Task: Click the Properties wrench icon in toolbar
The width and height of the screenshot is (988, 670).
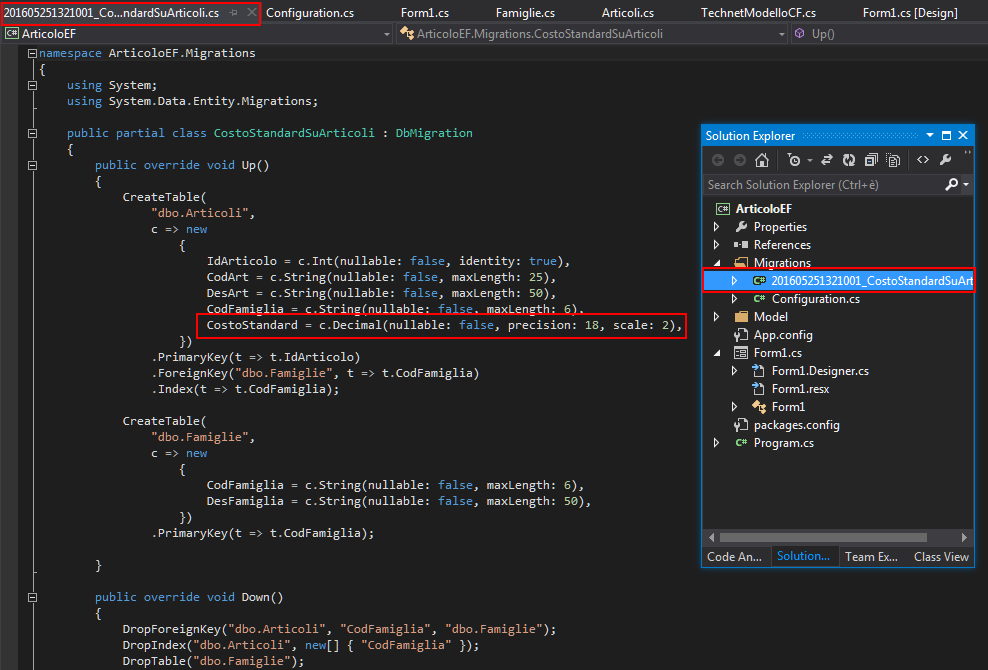Action: point(945,160)
